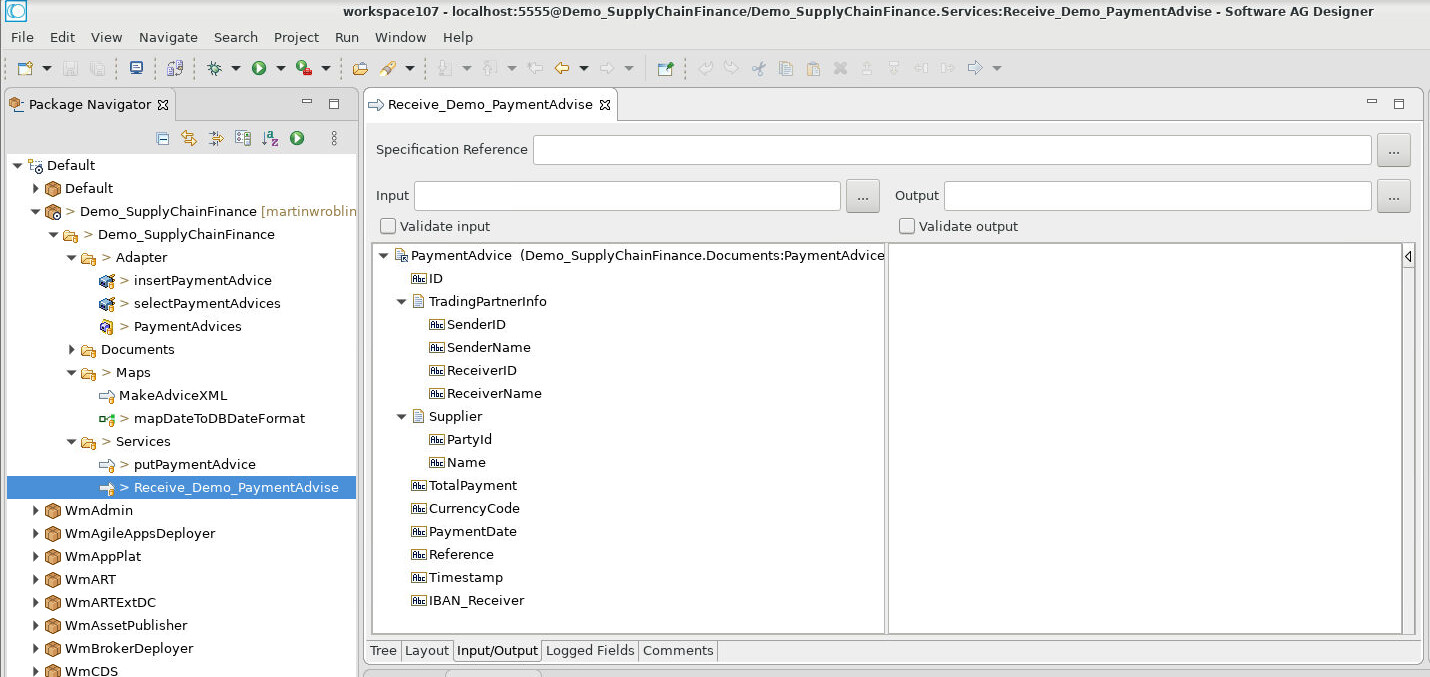Switch to the Tree tab

(383, 651)
